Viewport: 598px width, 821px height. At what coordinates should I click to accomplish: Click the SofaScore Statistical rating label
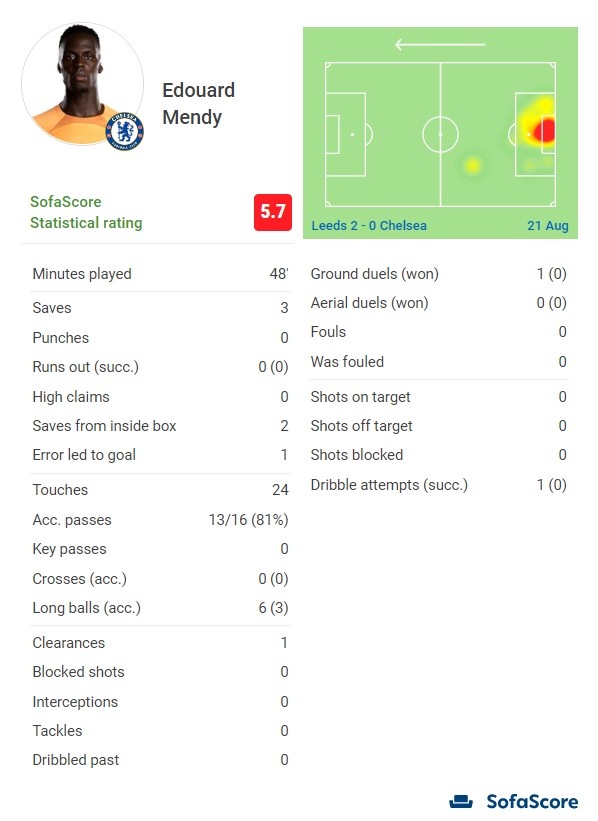(x=86, y=212)
